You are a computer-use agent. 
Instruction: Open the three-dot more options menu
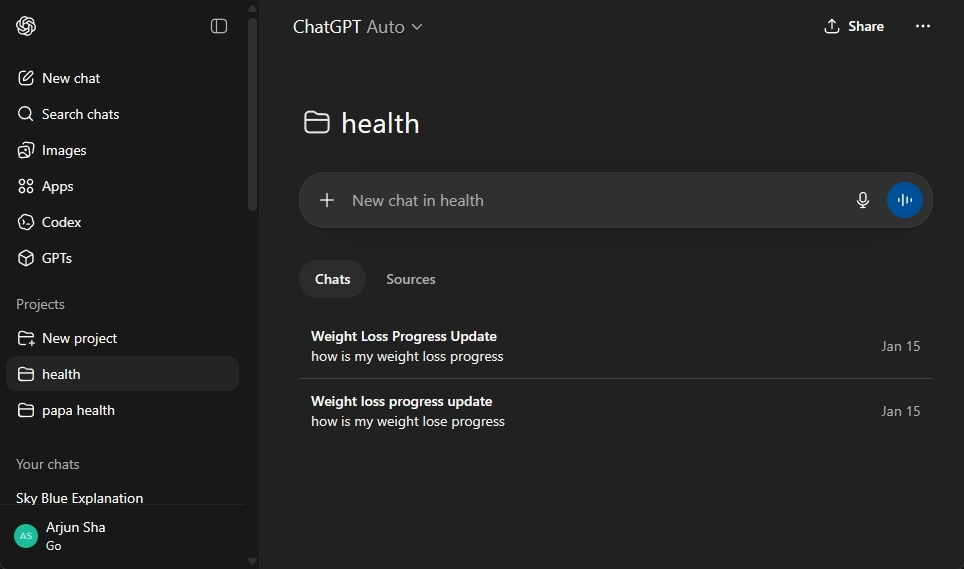coord(923,26)
